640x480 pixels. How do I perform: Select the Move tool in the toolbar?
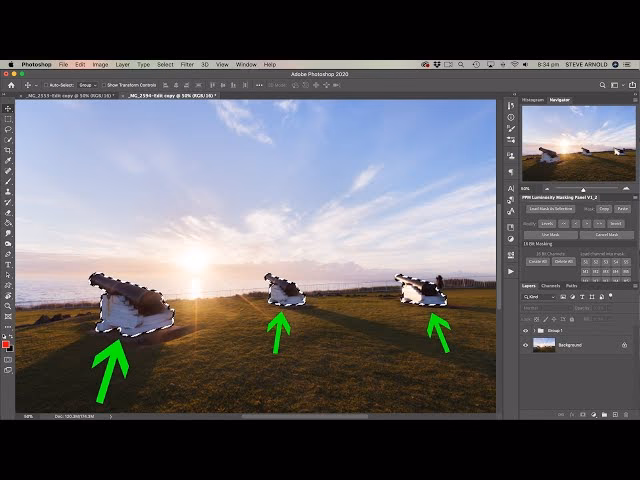pyautogui.click(x=8, y=108)
